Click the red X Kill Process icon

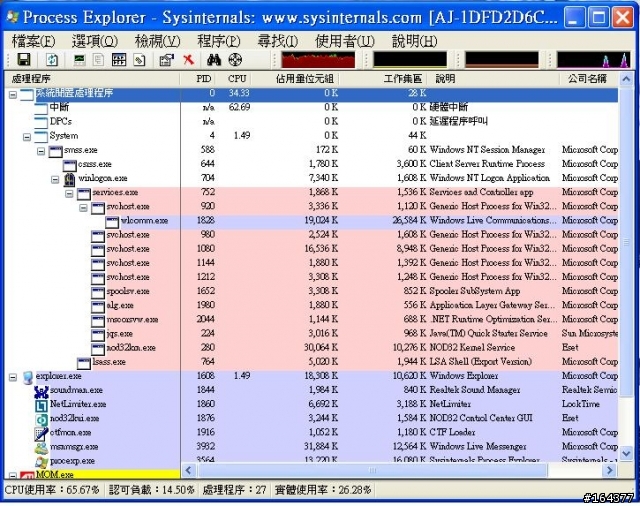(188, 60)
